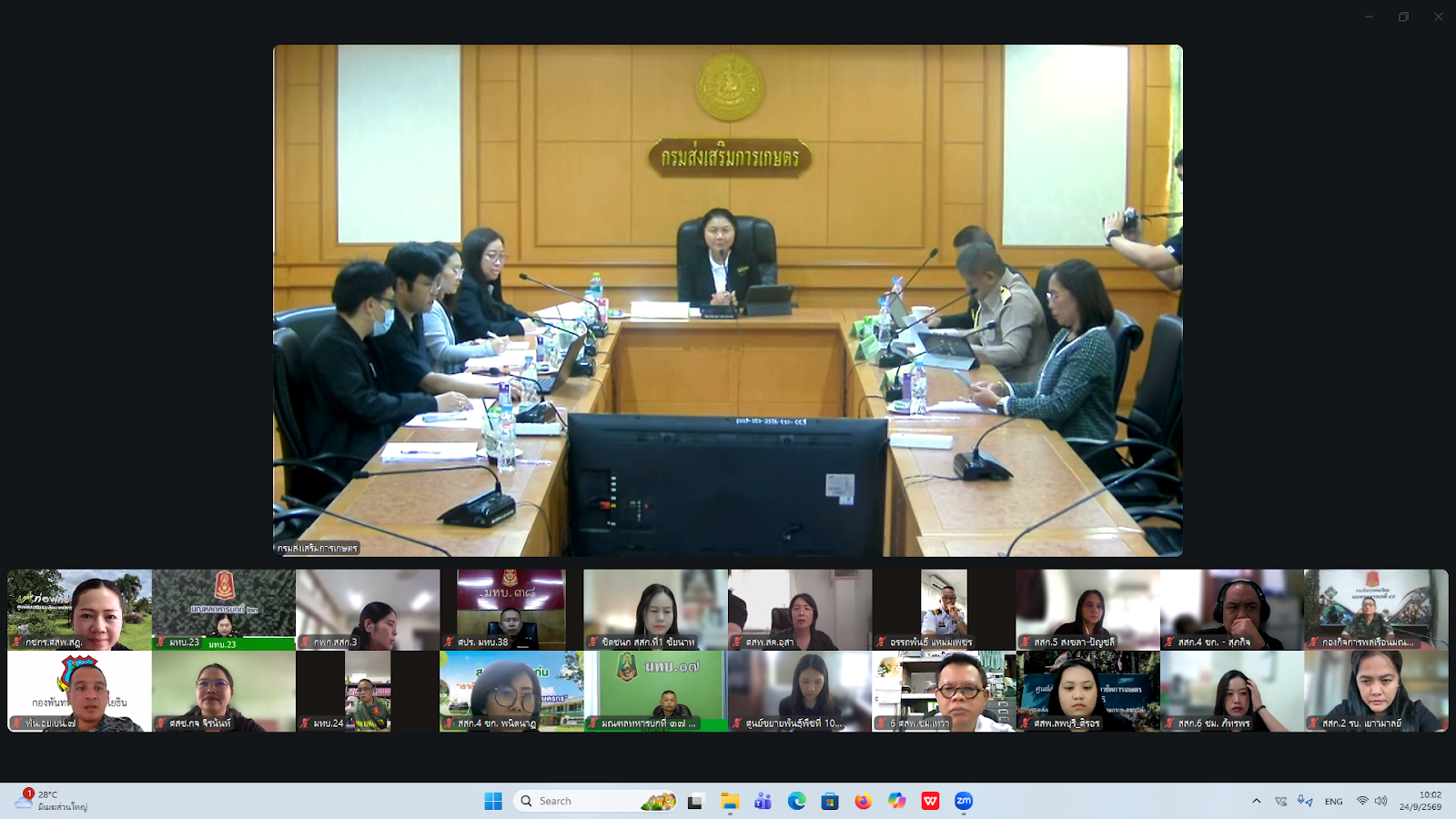
Task: Select participant tile ศูนย์ขยายพันธุ์พืชที่ 10...
Action: 800,691
